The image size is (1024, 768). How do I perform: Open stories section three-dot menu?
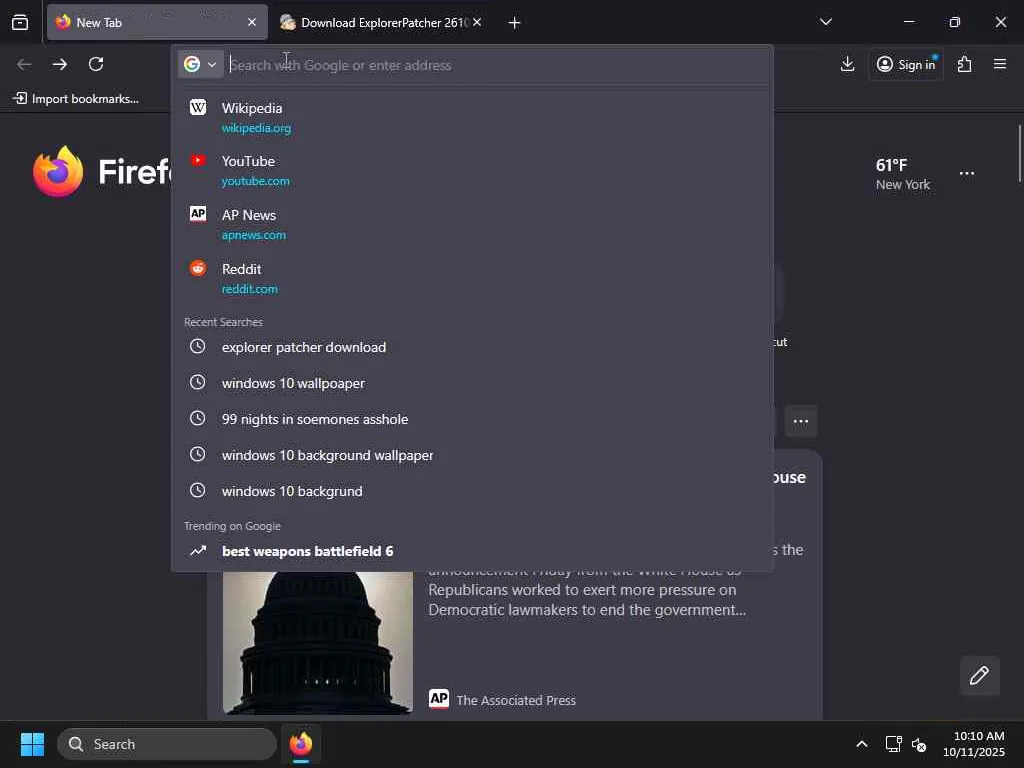[801, 421]
